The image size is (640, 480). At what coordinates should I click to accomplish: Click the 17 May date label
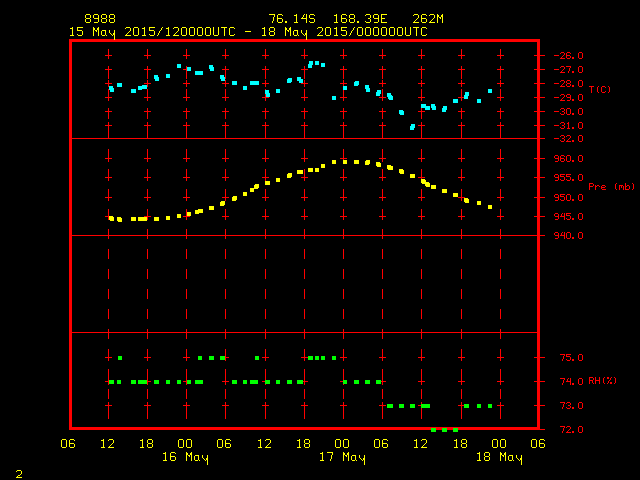pyautogui.click(x=342, y=457)
